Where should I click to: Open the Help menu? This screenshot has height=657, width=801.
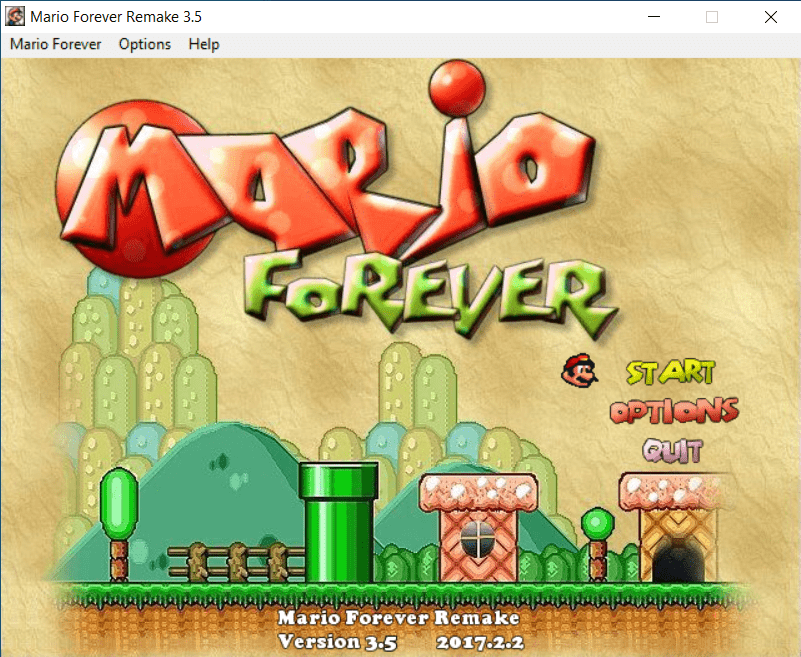tap(204, 44)
